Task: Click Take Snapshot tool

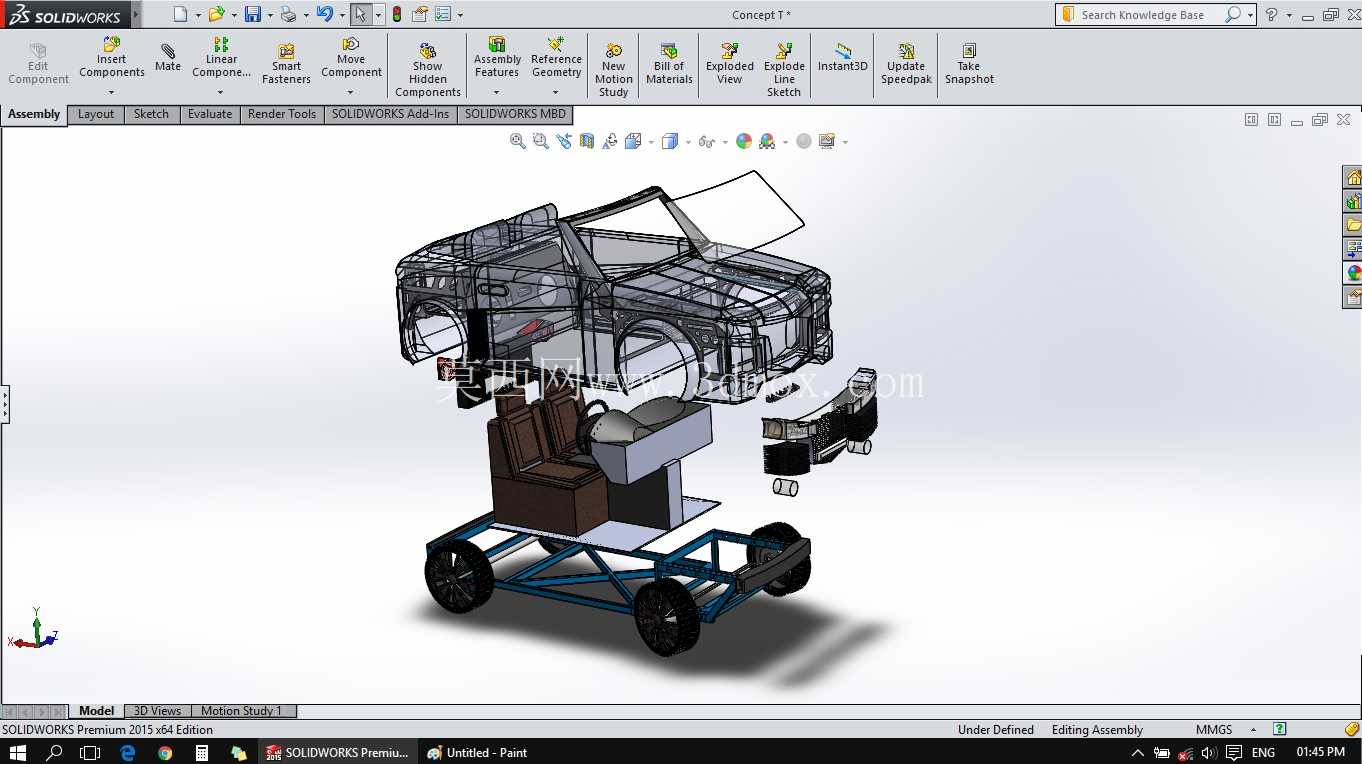Action: click(969, 64)
